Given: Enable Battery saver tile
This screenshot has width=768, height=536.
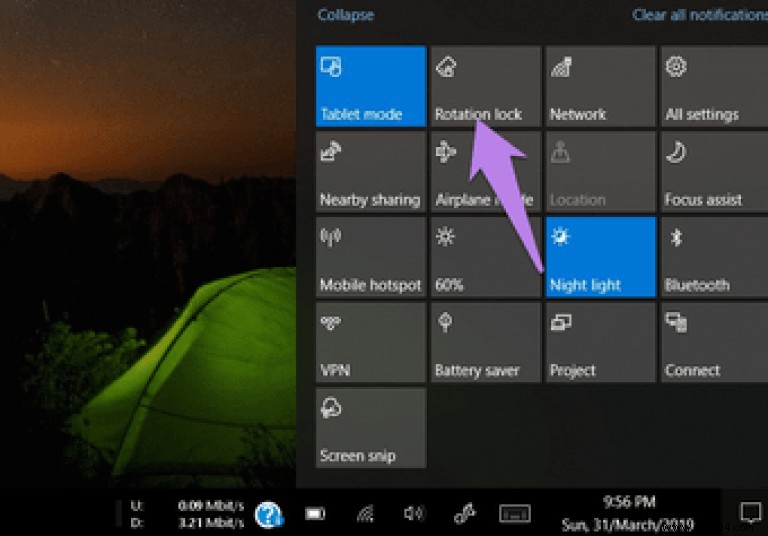Looking at the screenshot, I should click(x=486, y=342).
